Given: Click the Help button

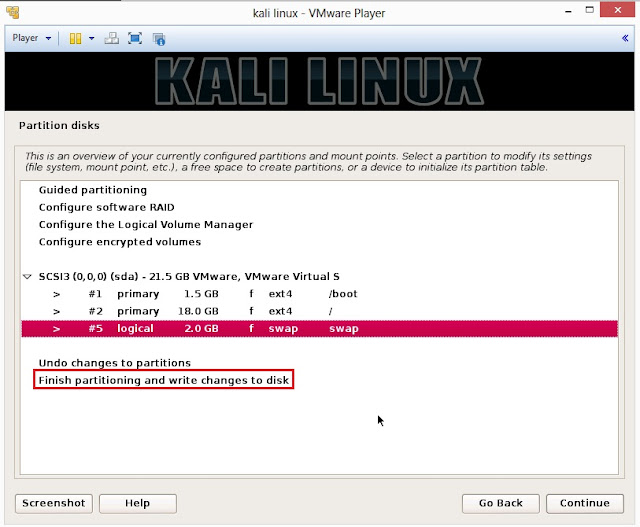Looking at the screenshot, I should [x=138, y=503].
